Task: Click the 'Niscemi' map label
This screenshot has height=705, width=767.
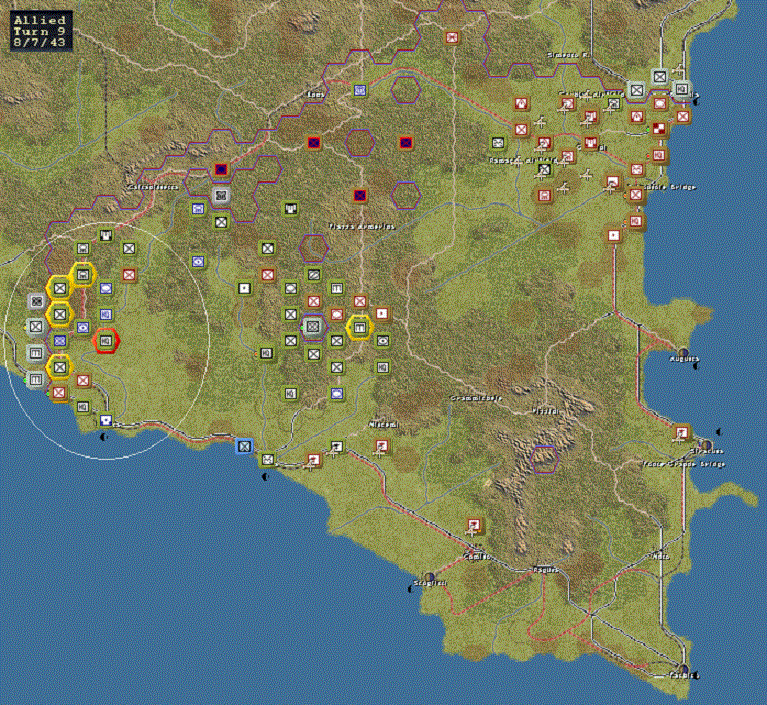Action: pyautogui.click(x=383, y=425)
